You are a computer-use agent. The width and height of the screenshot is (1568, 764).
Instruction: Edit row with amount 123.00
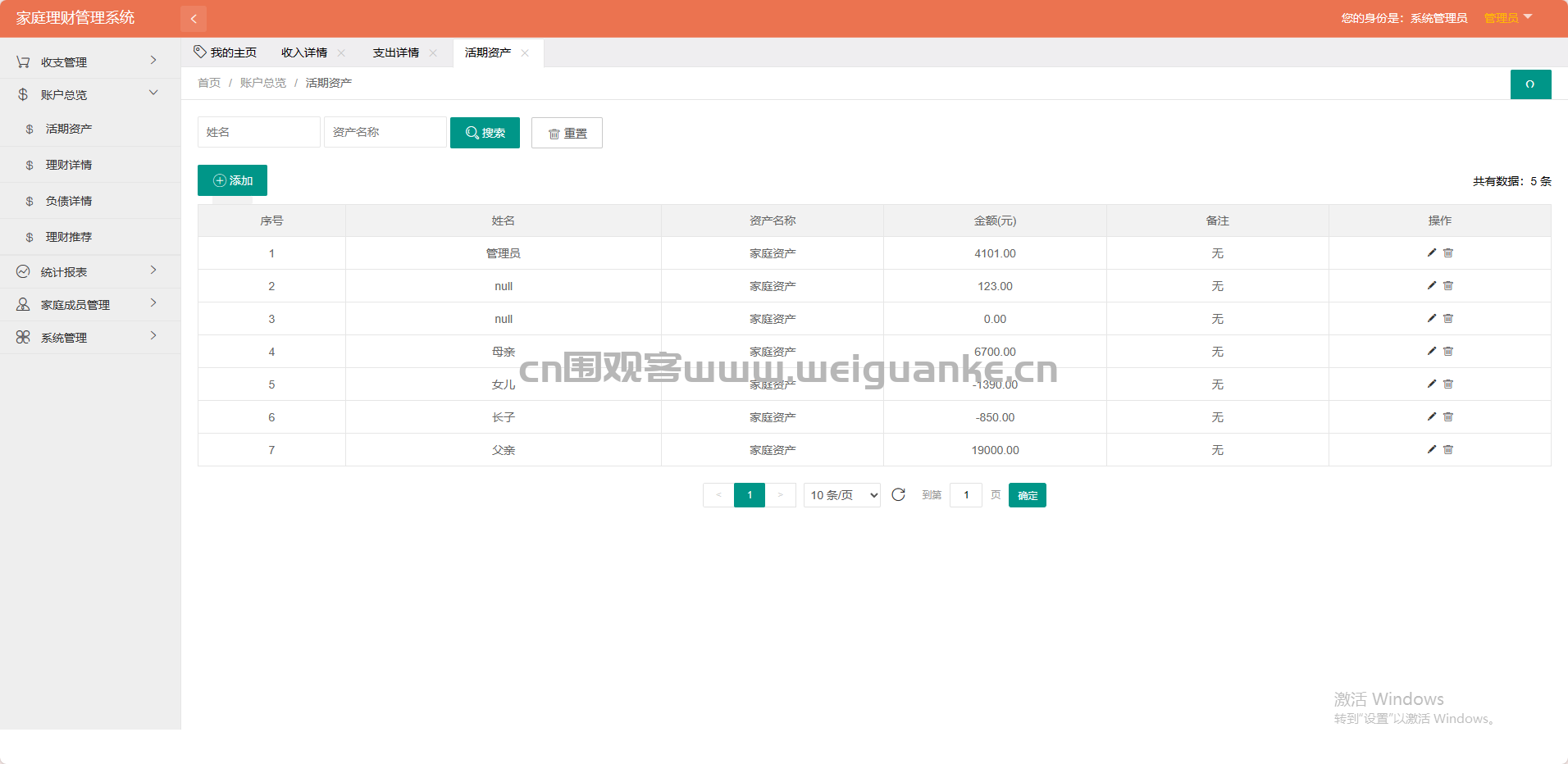tap(1432, 285)
